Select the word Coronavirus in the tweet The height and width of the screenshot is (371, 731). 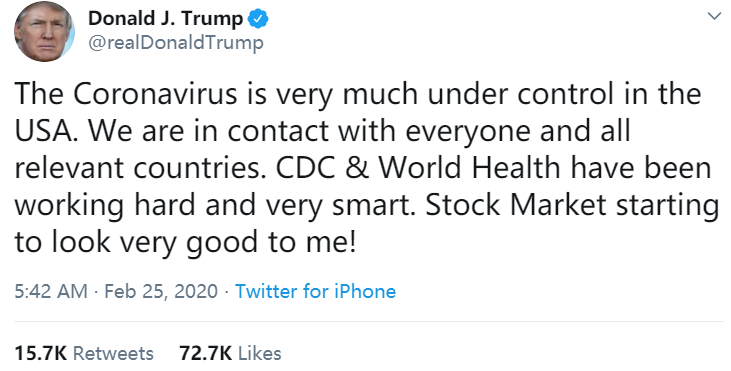coord(155,94)
